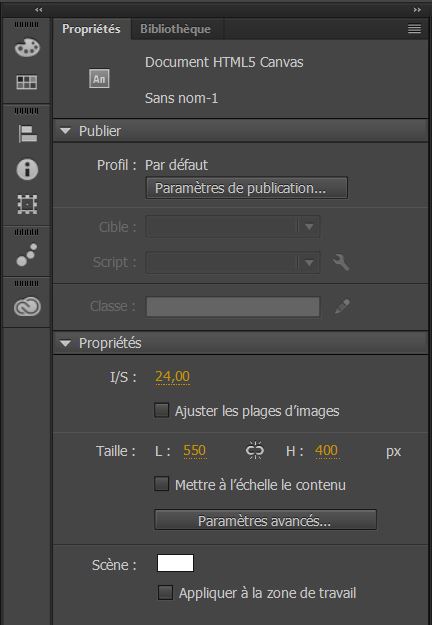The width and height of the screenshot is (432, 625).
Task: Click the white Scène color swatch
Action: click(175, 563)
